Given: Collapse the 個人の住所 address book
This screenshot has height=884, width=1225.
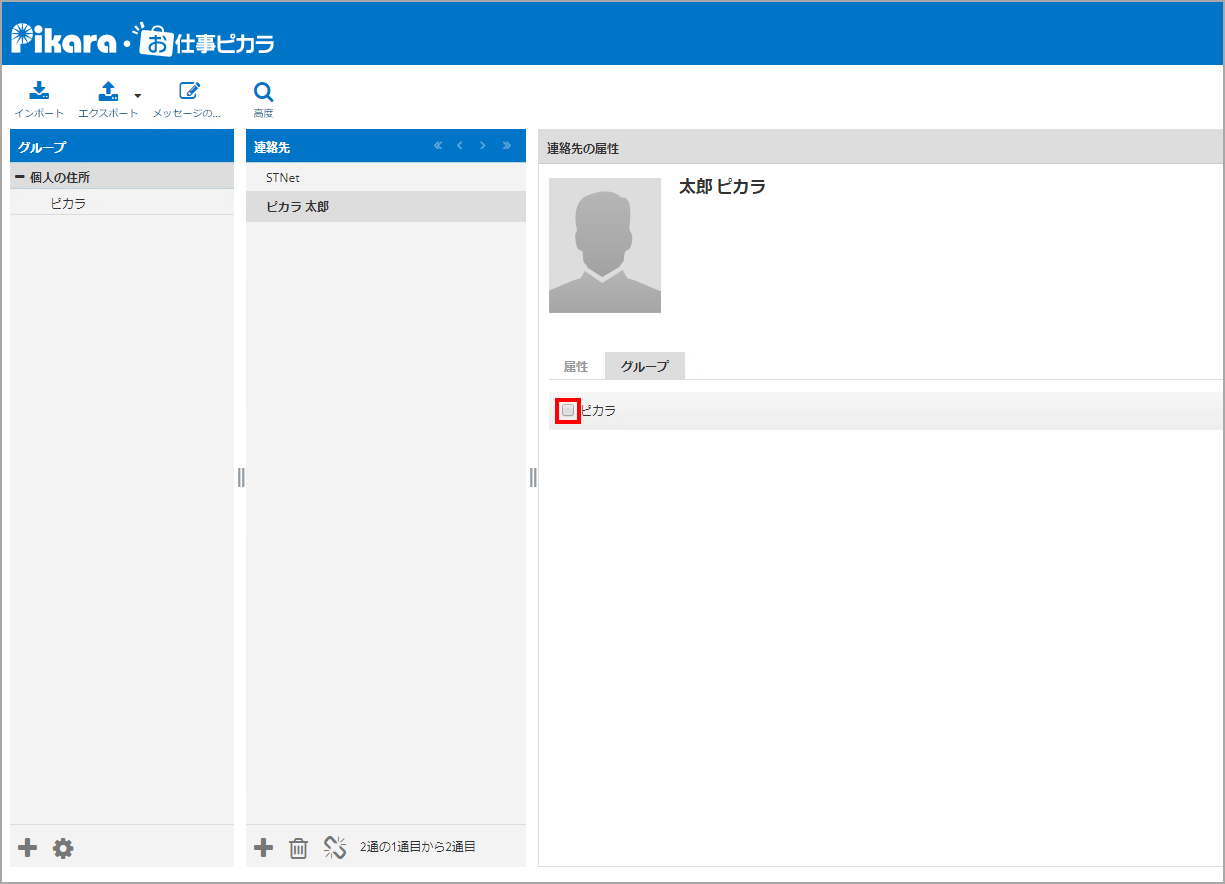Looking at the screenshot, I should tap(20, 177).
